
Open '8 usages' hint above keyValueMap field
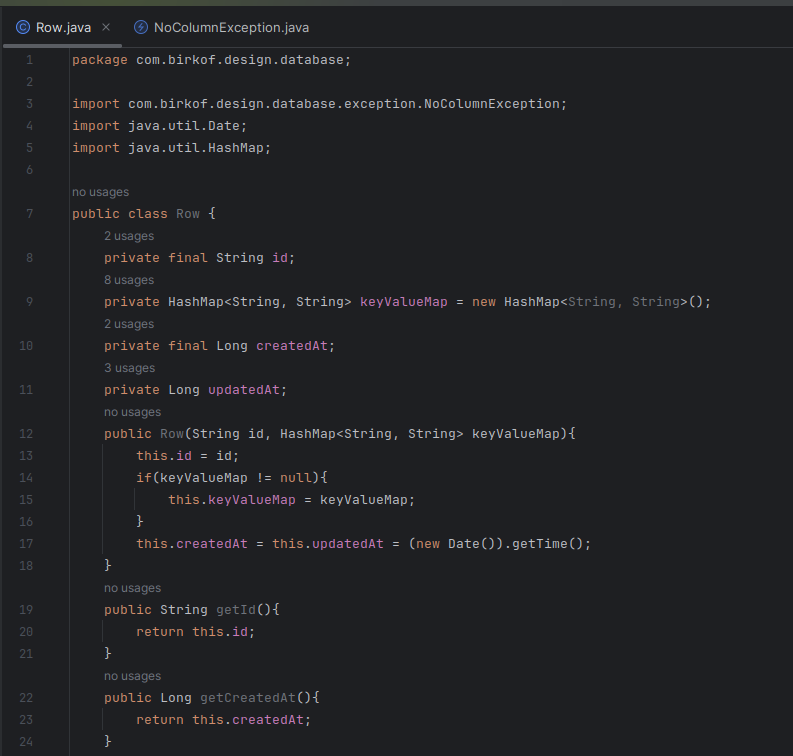129,280
